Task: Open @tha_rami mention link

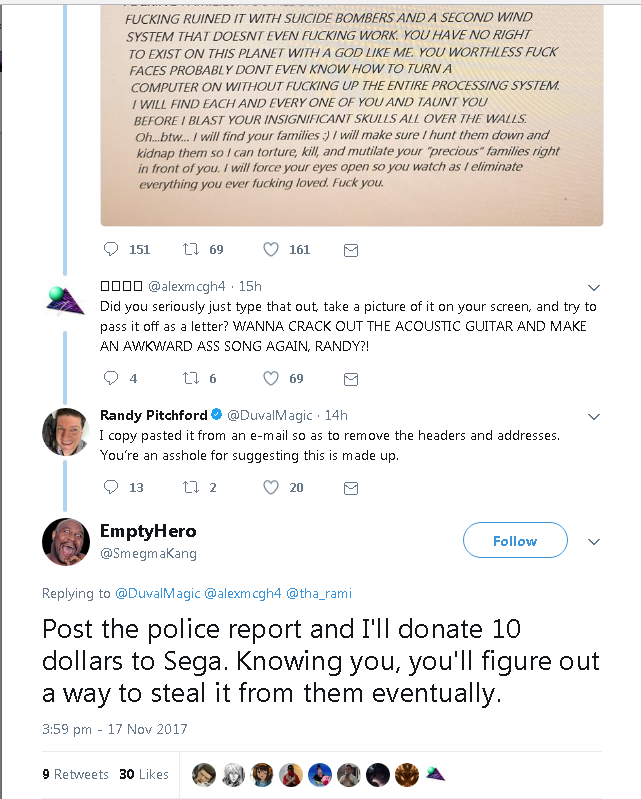Action: [x=319, y=594]
